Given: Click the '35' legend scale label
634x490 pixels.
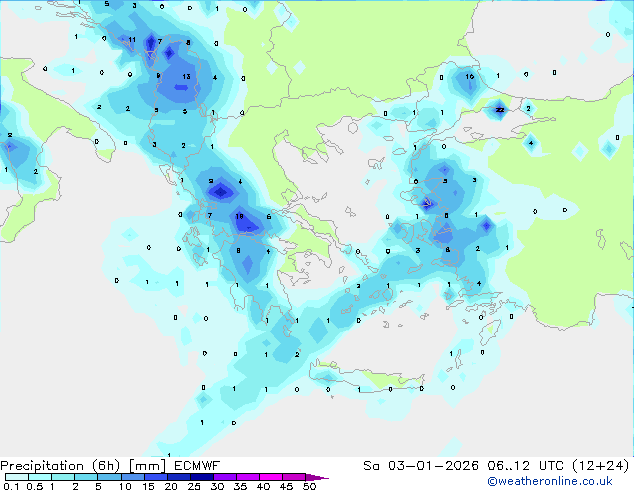Looking at the screenshot, I should click(x=240, y=486).
